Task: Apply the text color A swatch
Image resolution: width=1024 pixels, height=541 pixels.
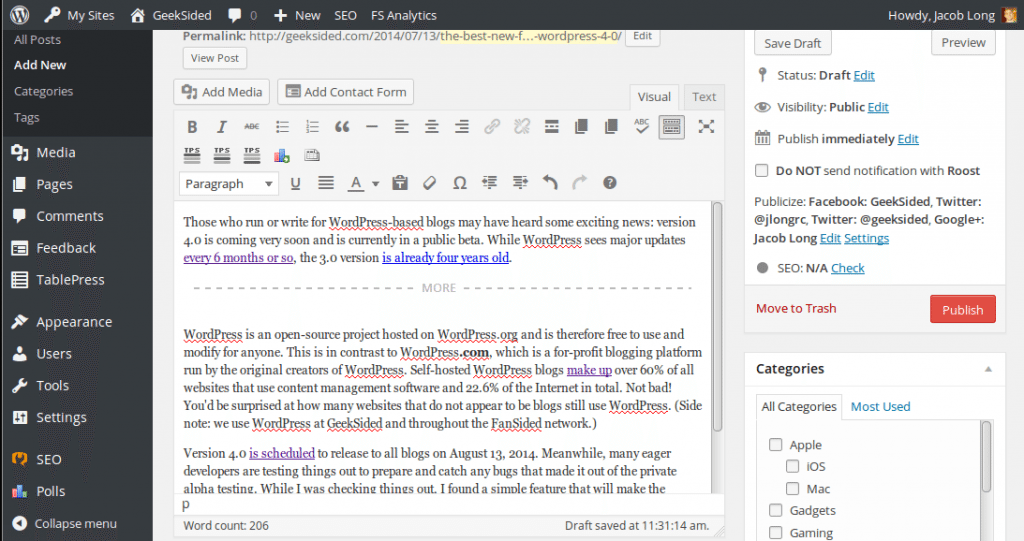Action: pos(355,184)
